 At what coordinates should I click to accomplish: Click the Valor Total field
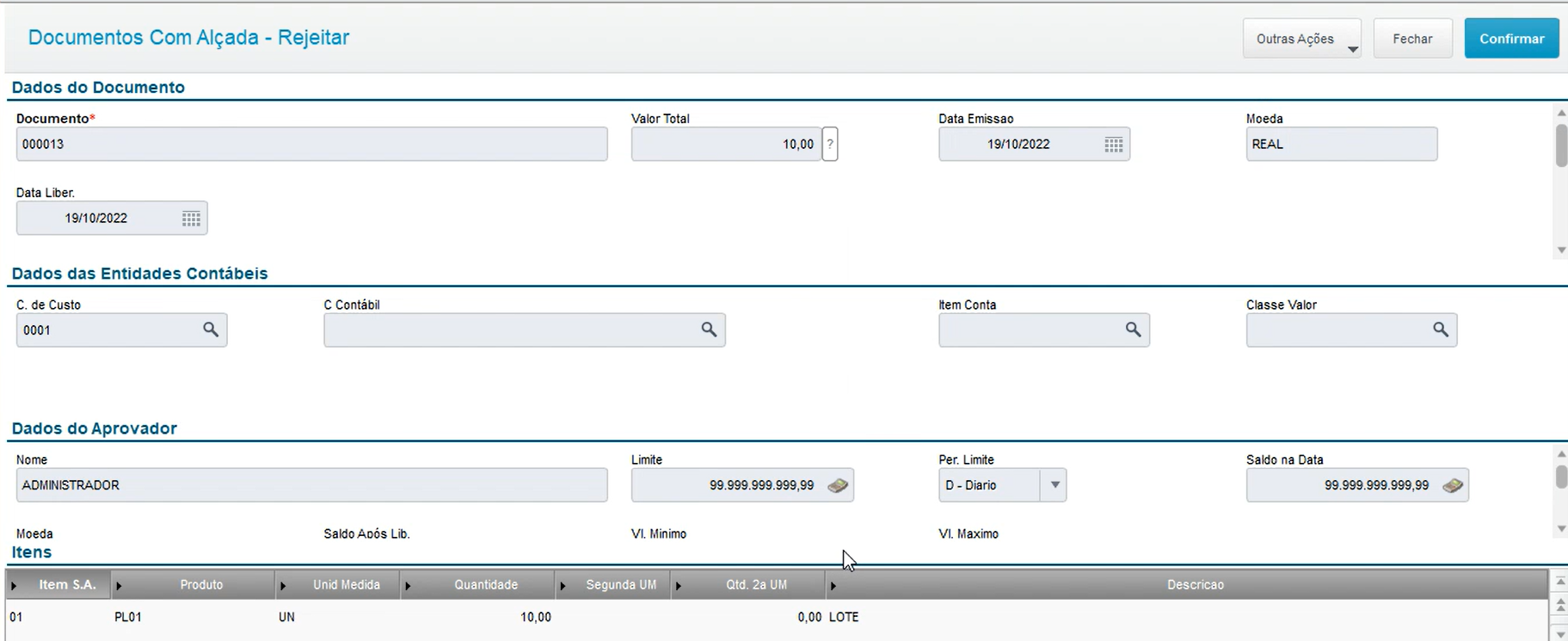click(726, 145)
